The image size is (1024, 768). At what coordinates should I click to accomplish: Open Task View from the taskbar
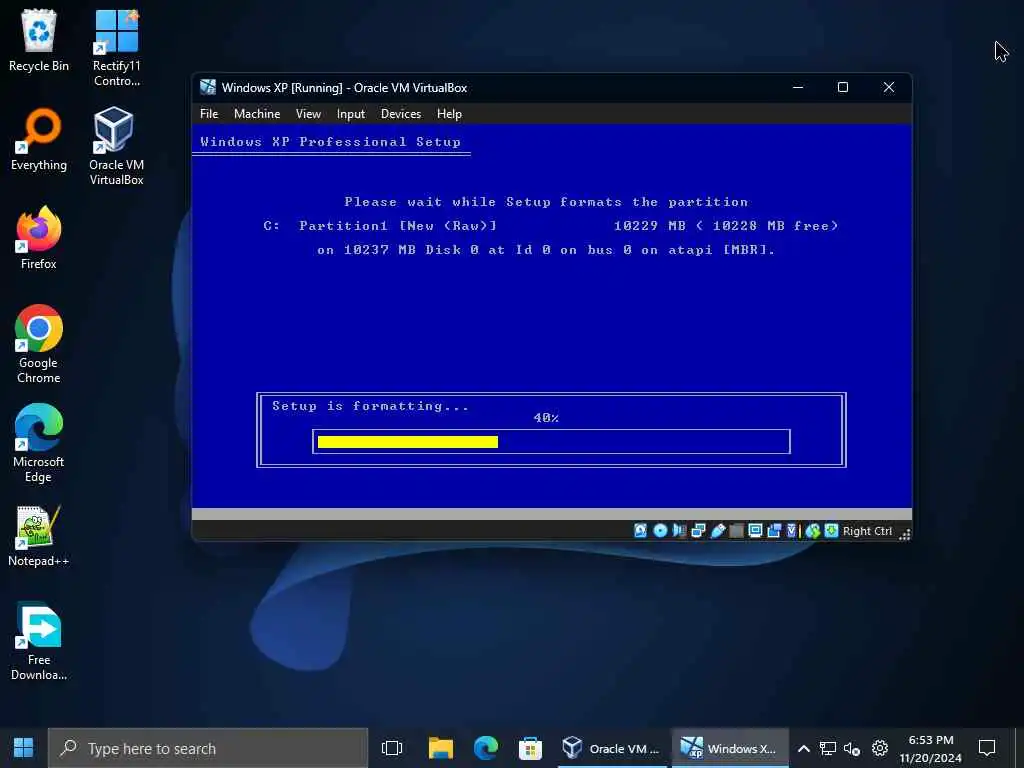(x=392, y=748)
